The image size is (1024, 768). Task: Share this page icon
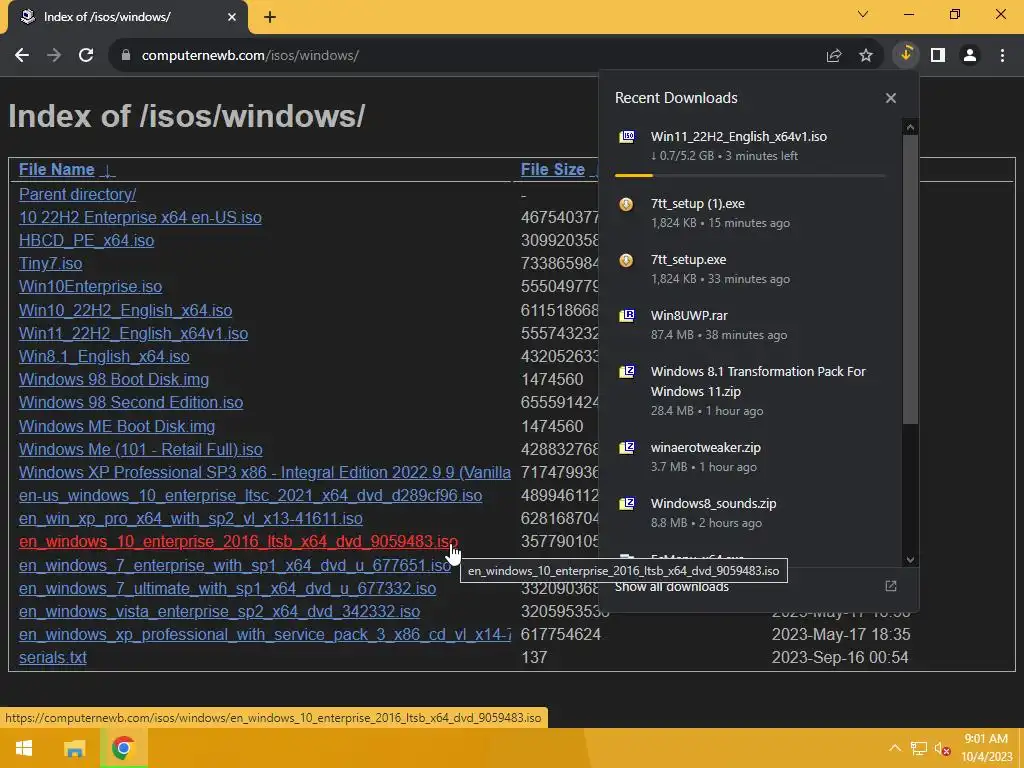click(x=833, y=56)
